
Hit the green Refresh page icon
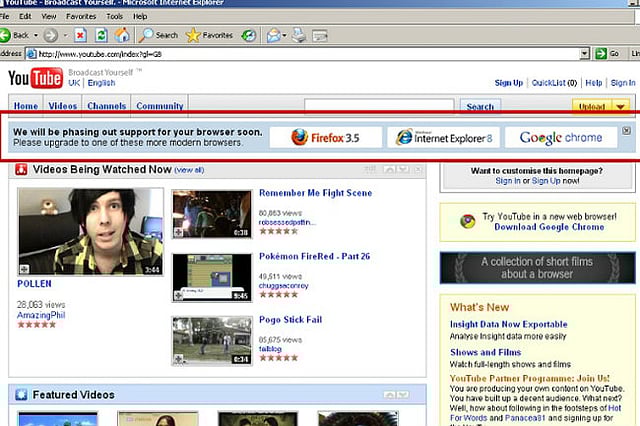(x=101, y=35)
